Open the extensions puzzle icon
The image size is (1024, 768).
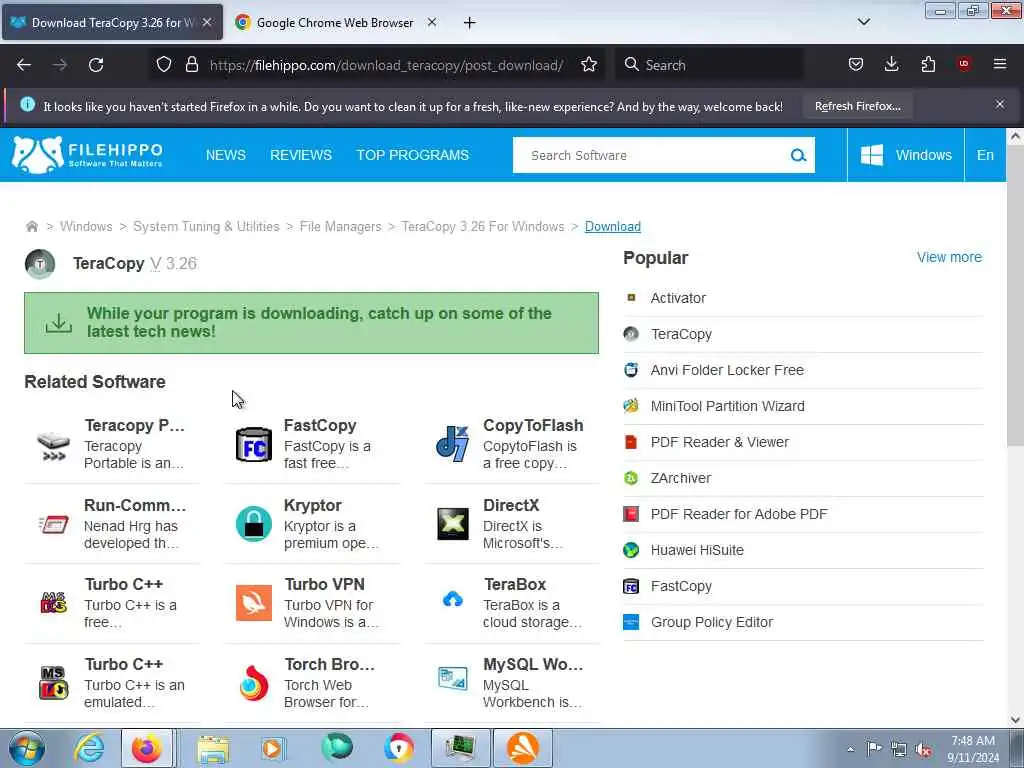928,65
